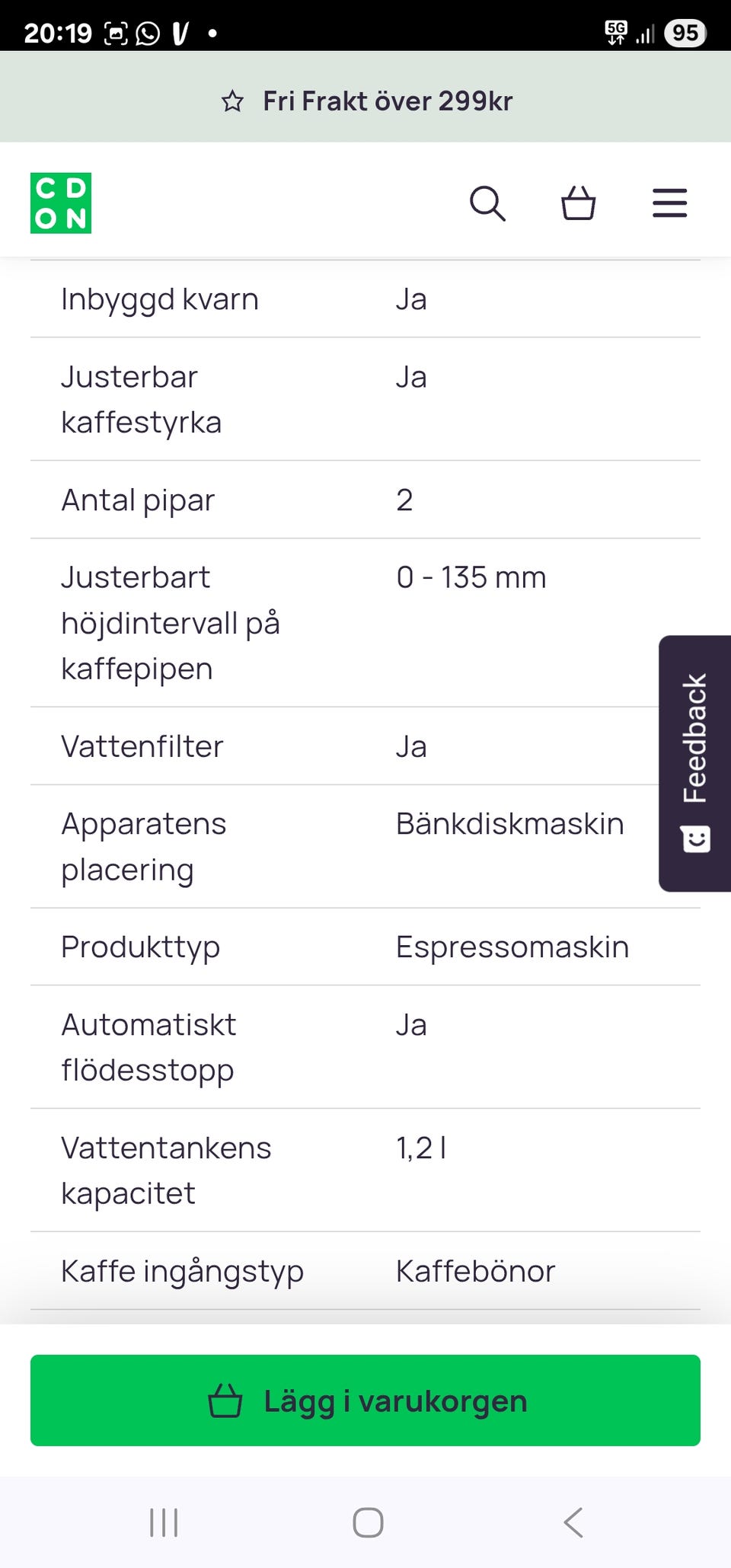Image resolution: width=731 pixels, height=1568 pixels.
Task: Tap the battery indicator in status bar
Action: [x=685, y=33]
